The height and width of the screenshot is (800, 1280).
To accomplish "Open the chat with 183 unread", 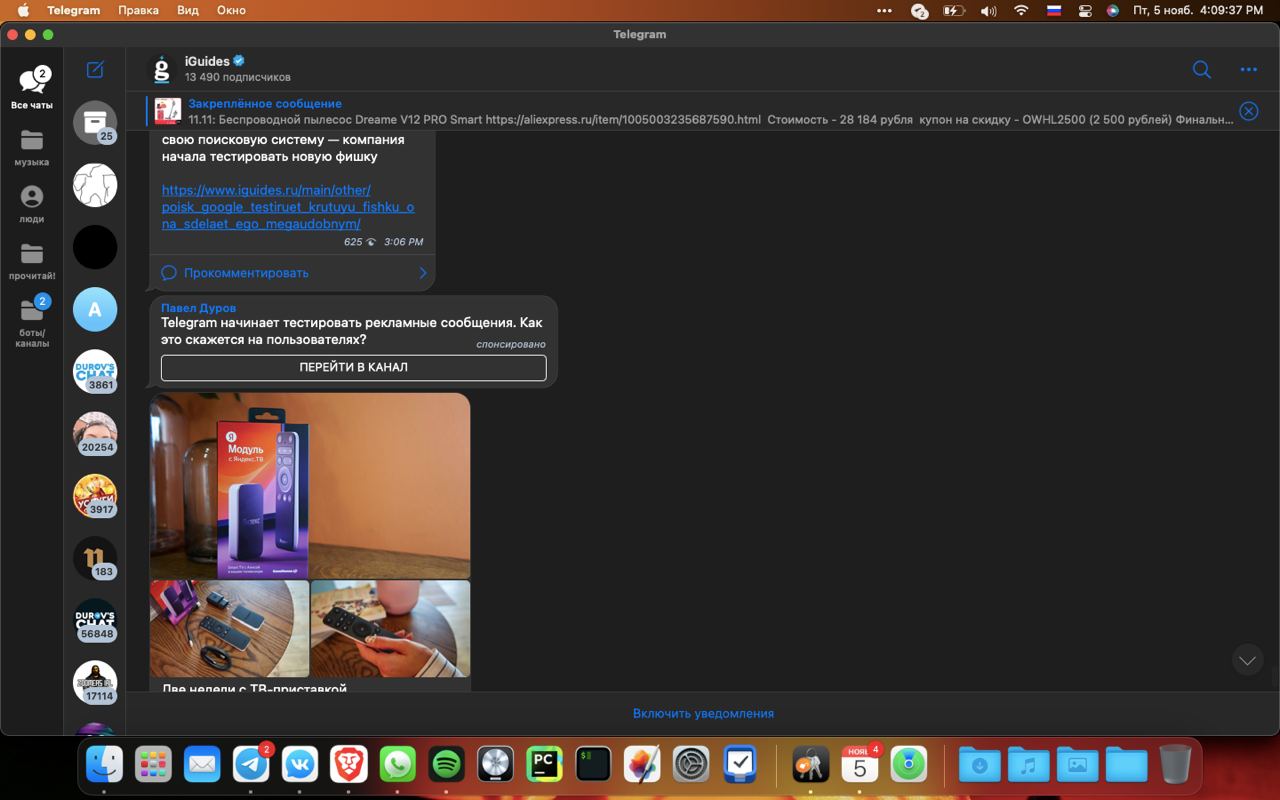I will (95, 558).
